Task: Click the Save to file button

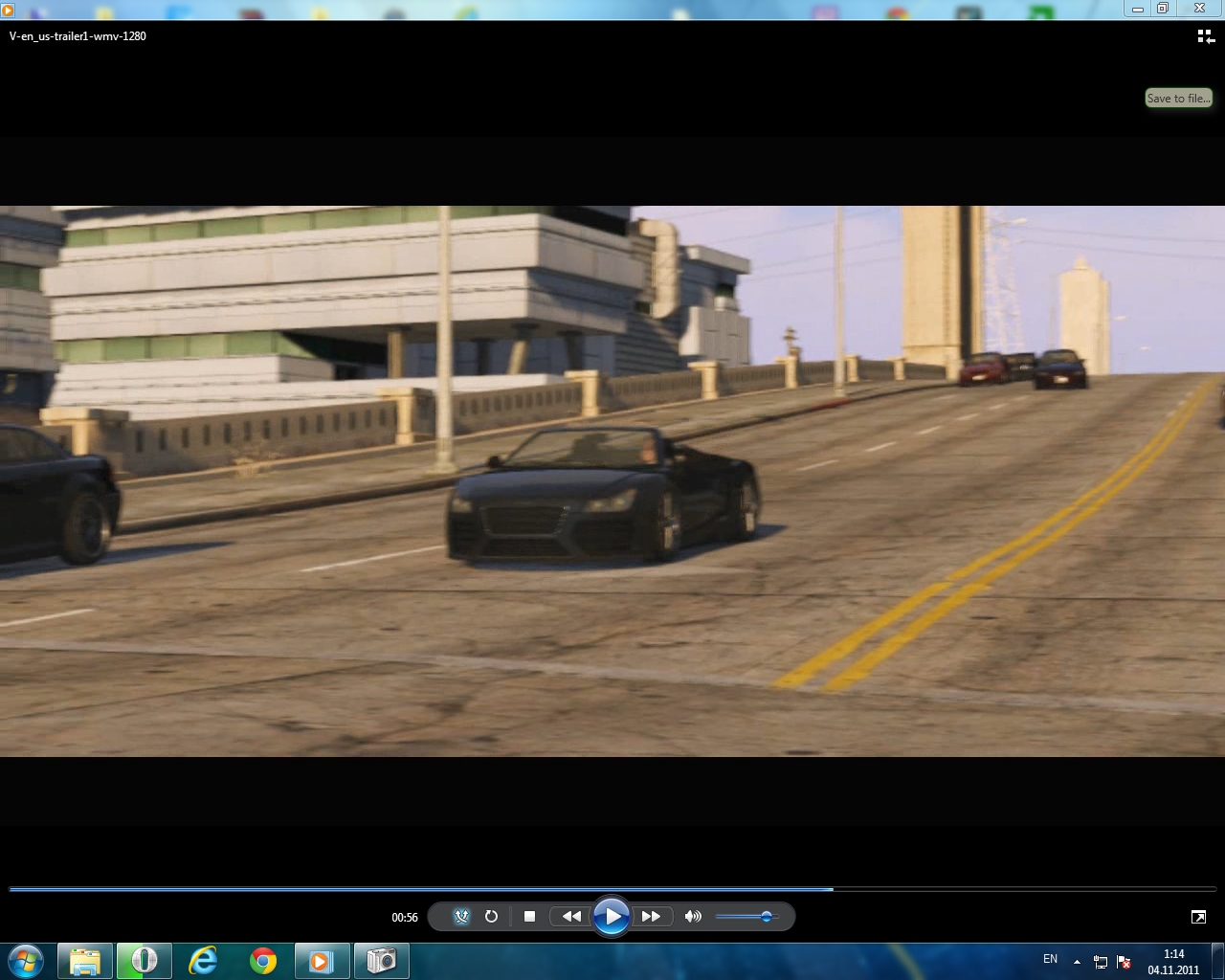Action: 1179,98
